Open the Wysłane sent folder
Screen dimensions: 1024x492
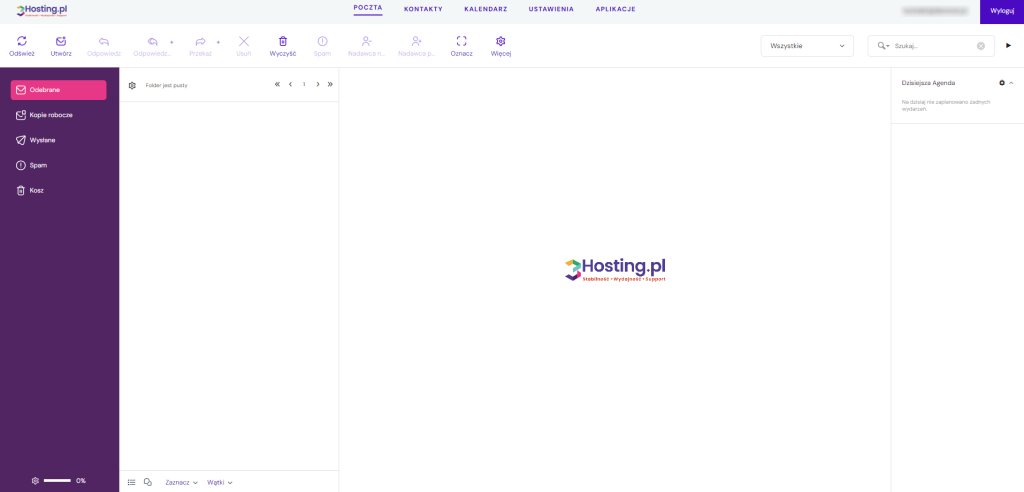pos(58,140)
